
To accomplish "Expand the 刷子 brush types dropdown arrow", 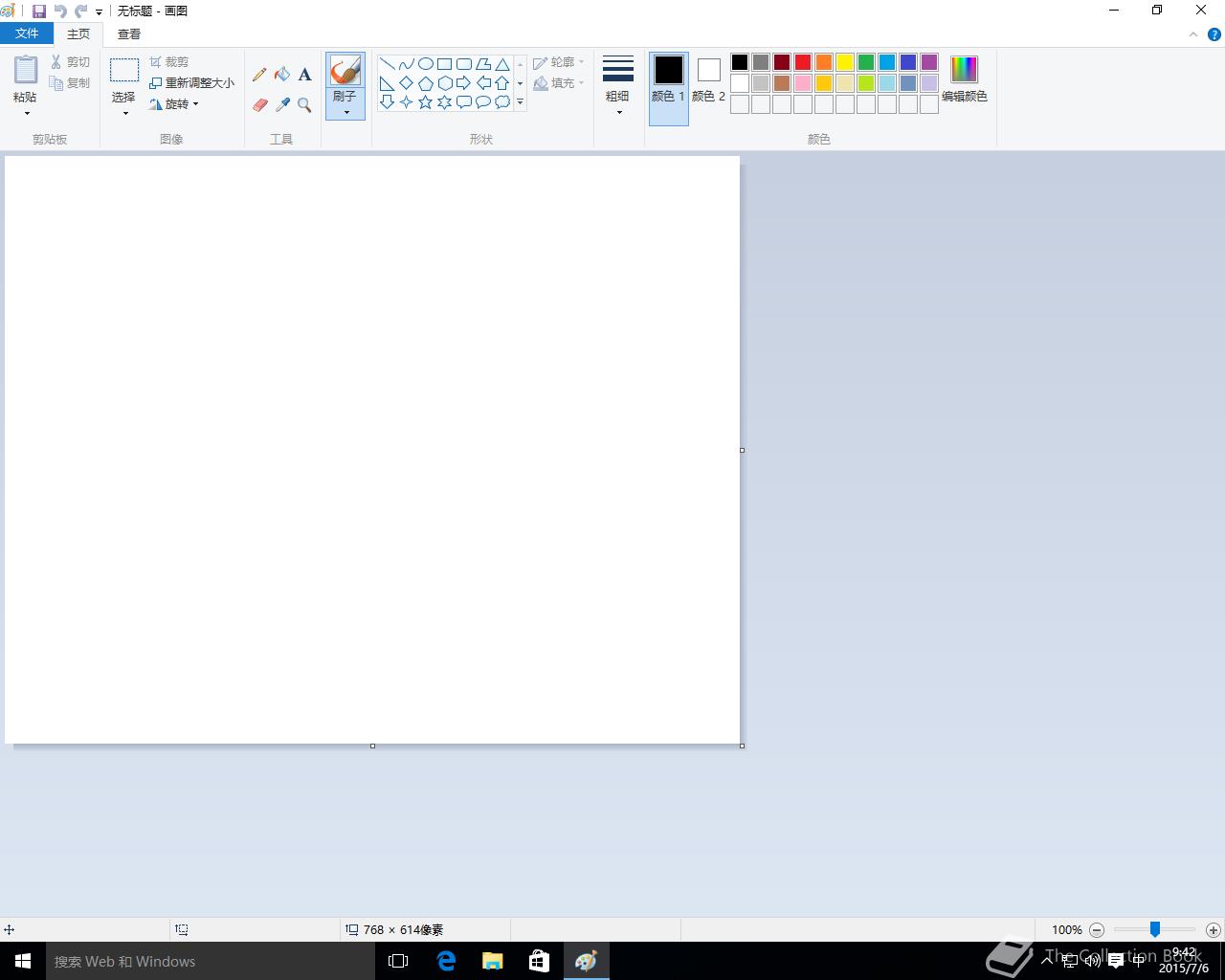I will 345,112.
